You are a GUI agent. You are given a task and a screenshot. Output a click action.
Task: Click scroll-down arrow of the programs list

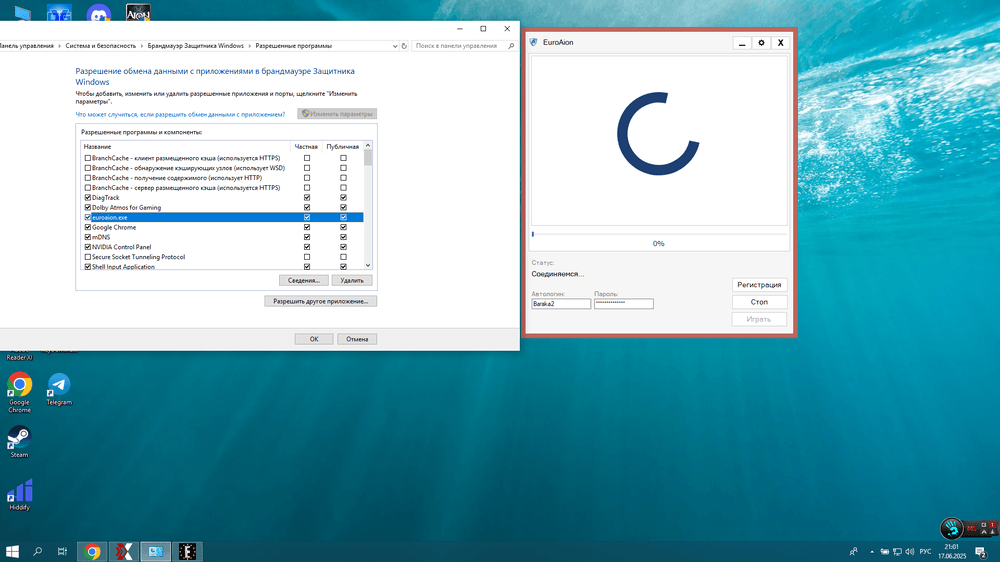(x=368, y=265)
